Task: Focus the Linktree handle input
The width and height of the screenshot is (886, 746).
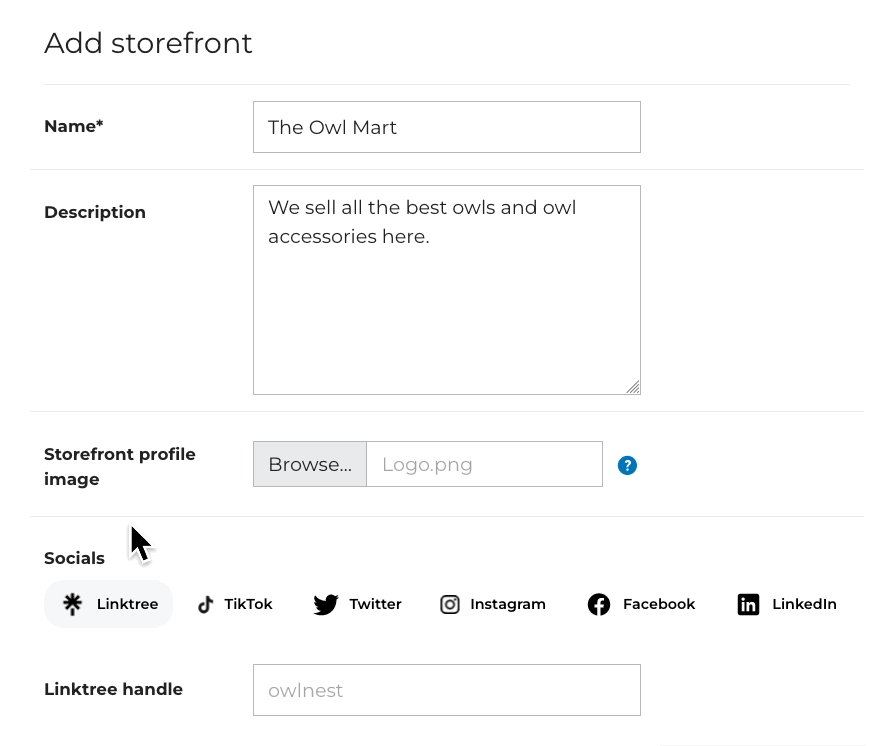Action: 446,690
